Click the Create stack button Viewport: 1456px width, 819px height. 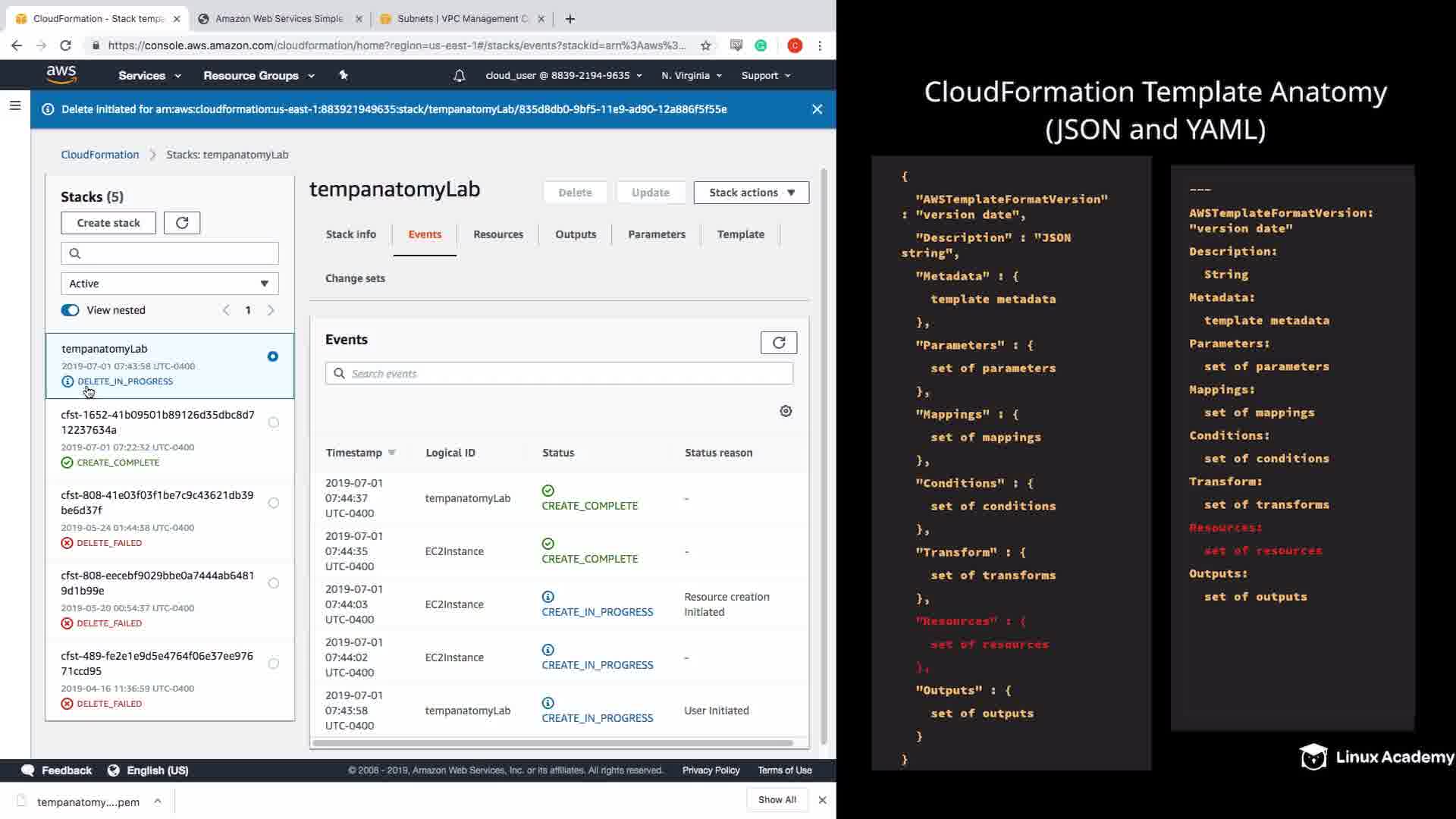(x=108, y=223)
